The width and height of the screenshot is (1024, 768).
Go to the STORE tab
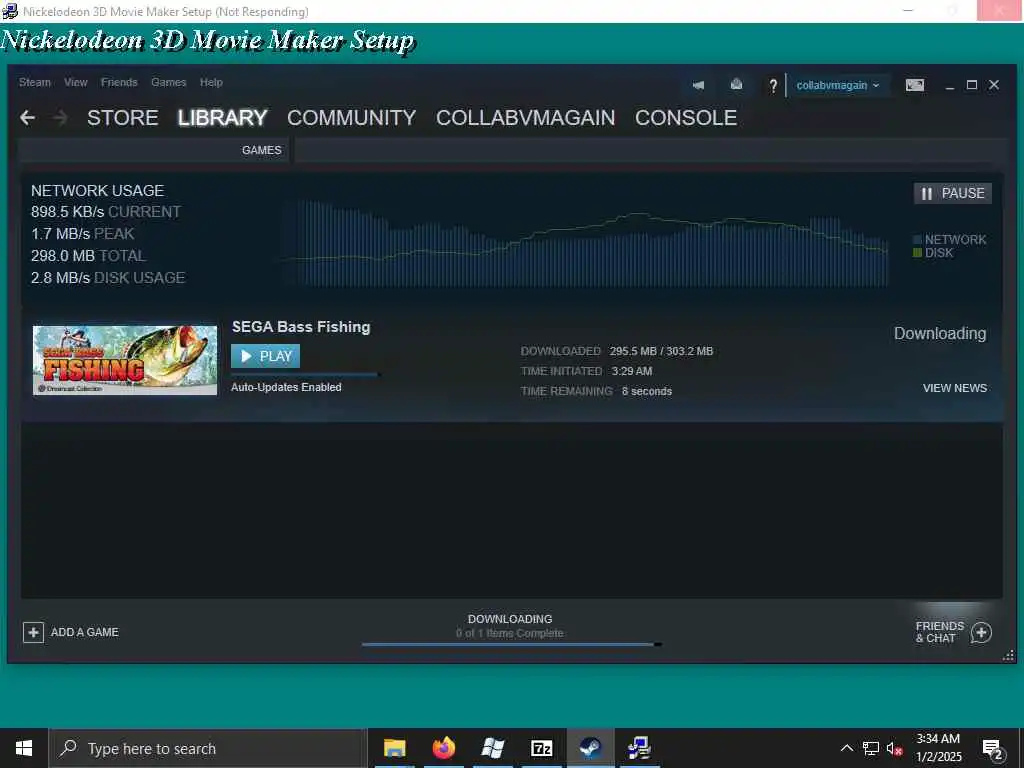[x=123, y=118]
